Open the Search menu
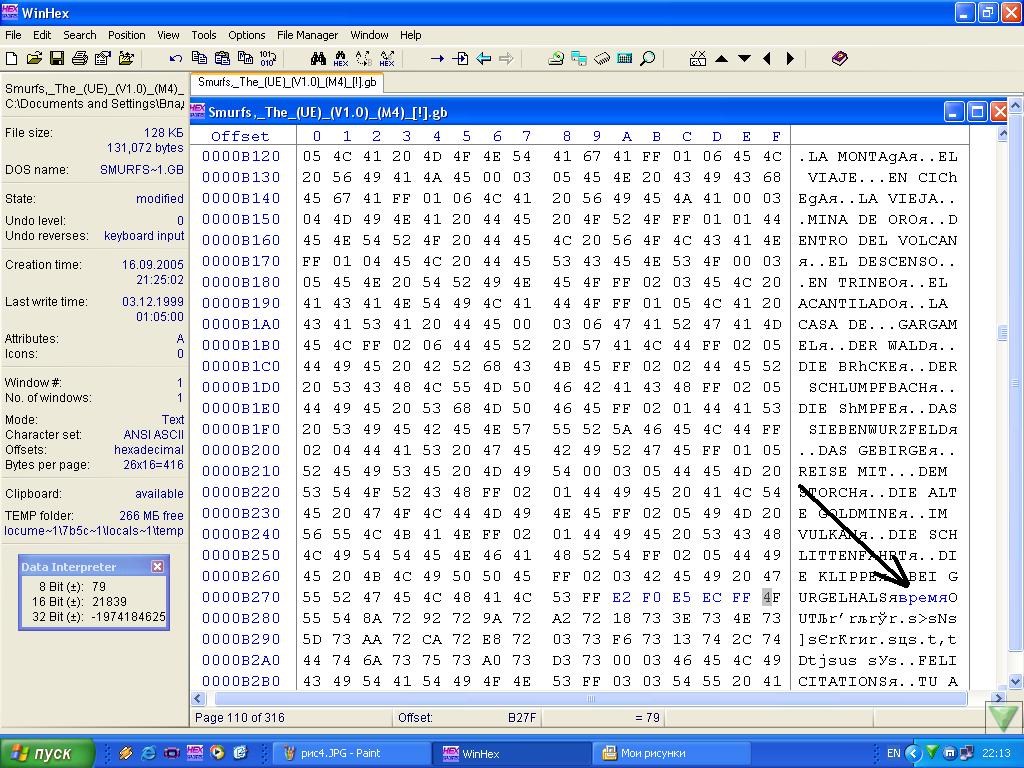The image size is (1024, 768). (80, 35)
